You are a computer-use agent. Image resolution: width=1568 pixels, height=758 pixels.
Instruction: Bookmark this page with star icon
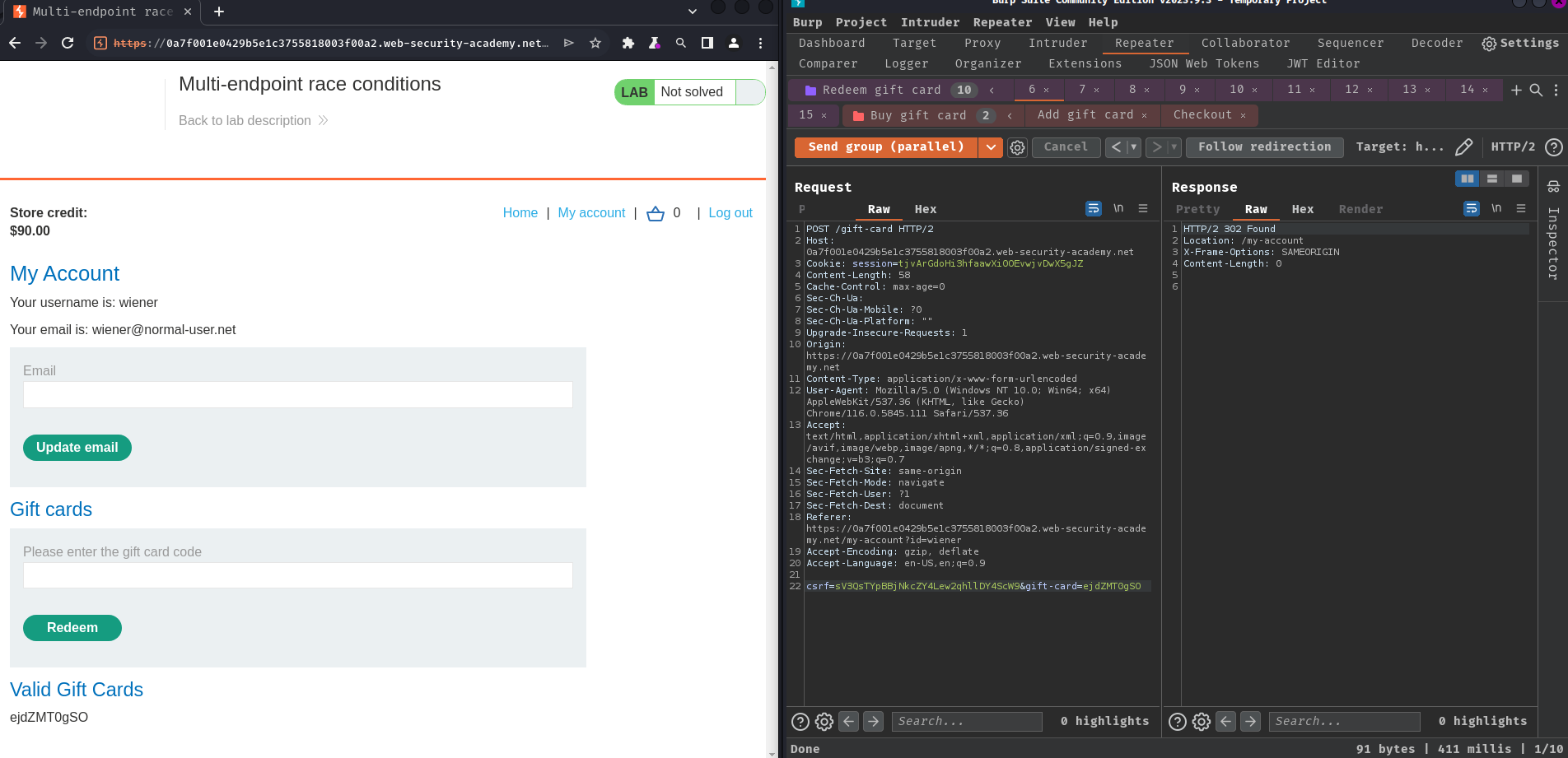[595, 43]
